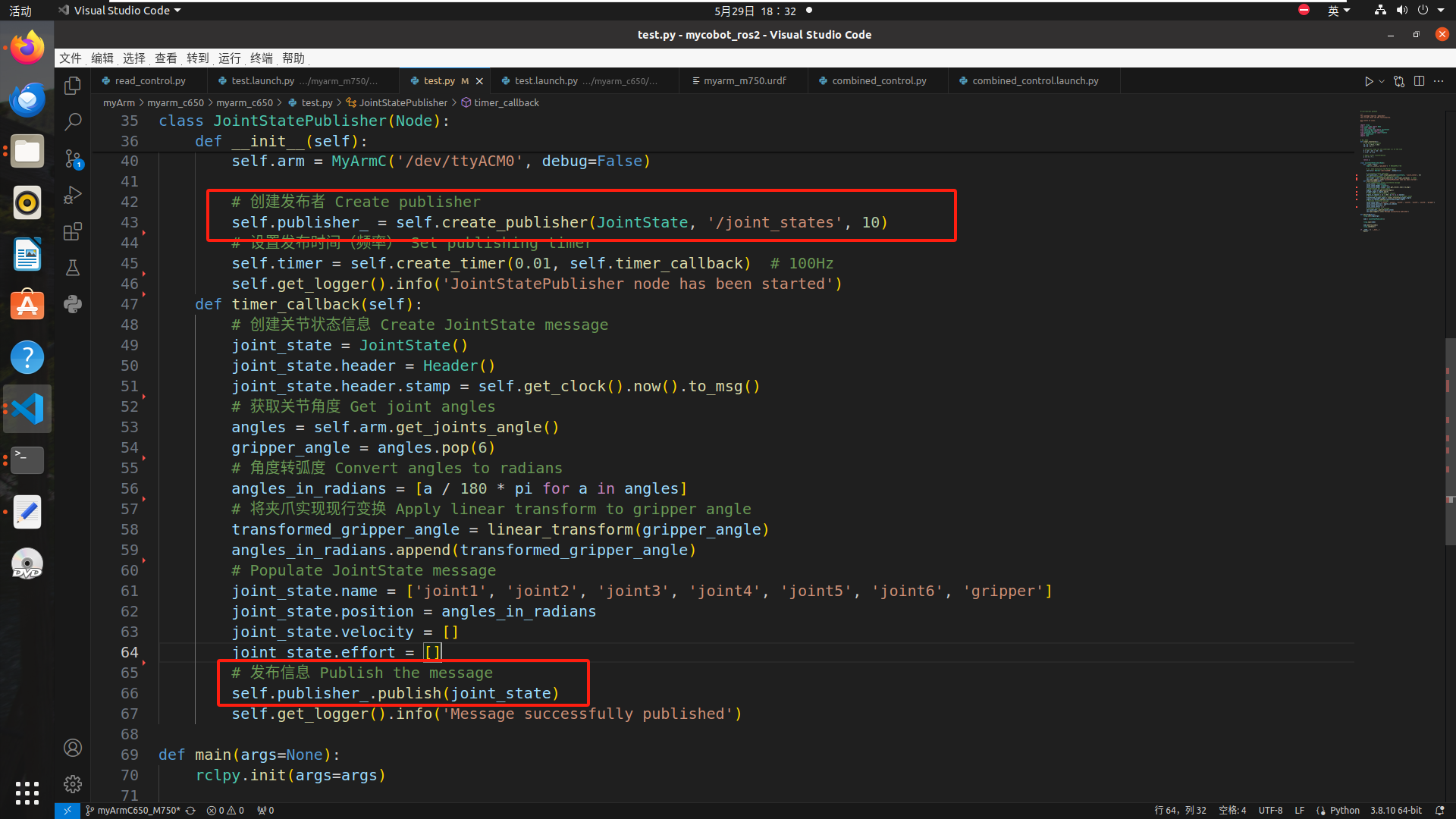Open the Terminal from the dock
Viewport: 1456px width, 819px height.
point(27,460)
